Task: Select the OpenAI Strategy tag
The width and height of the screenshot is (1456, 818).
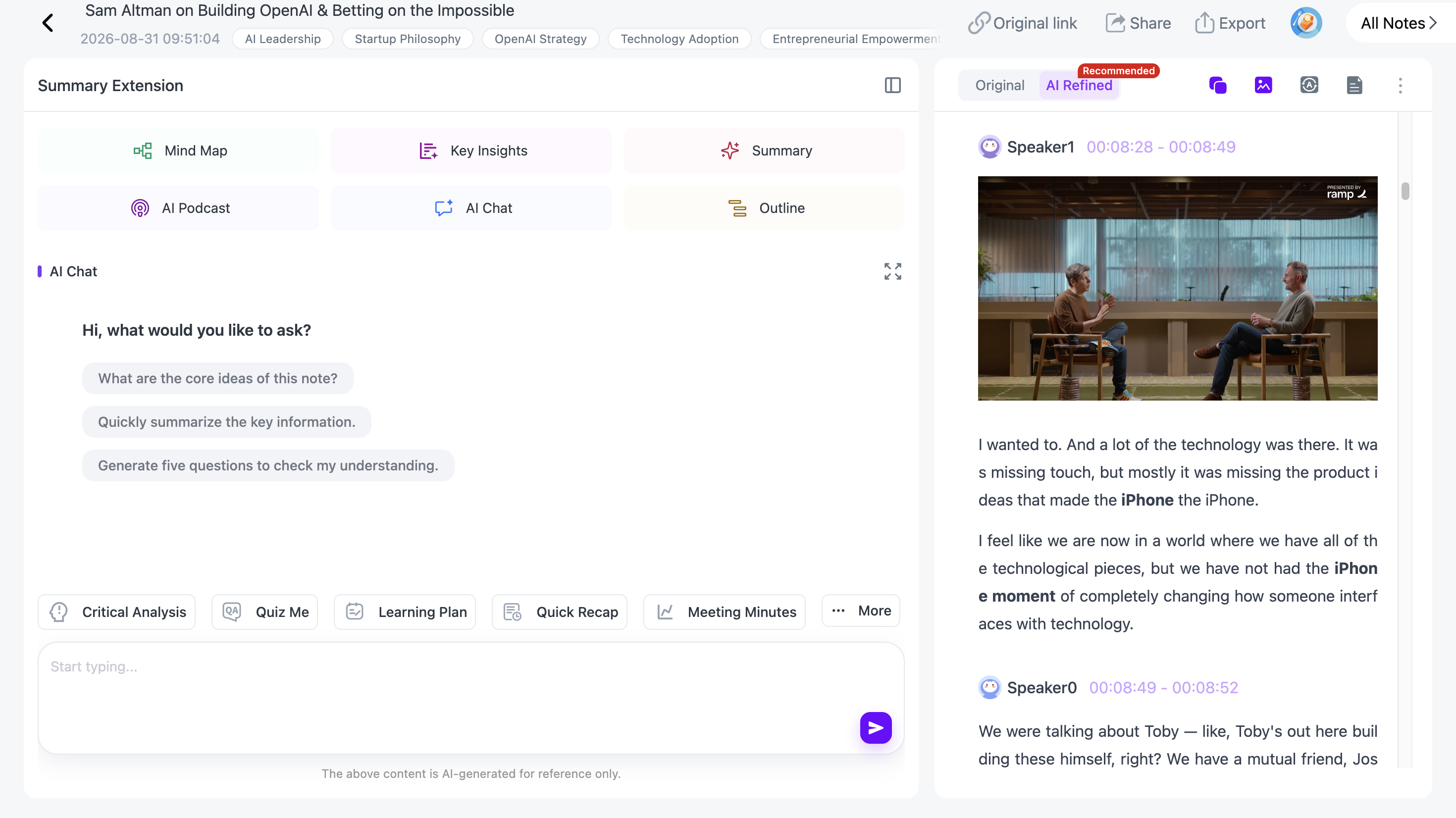Action: [540, 39]
